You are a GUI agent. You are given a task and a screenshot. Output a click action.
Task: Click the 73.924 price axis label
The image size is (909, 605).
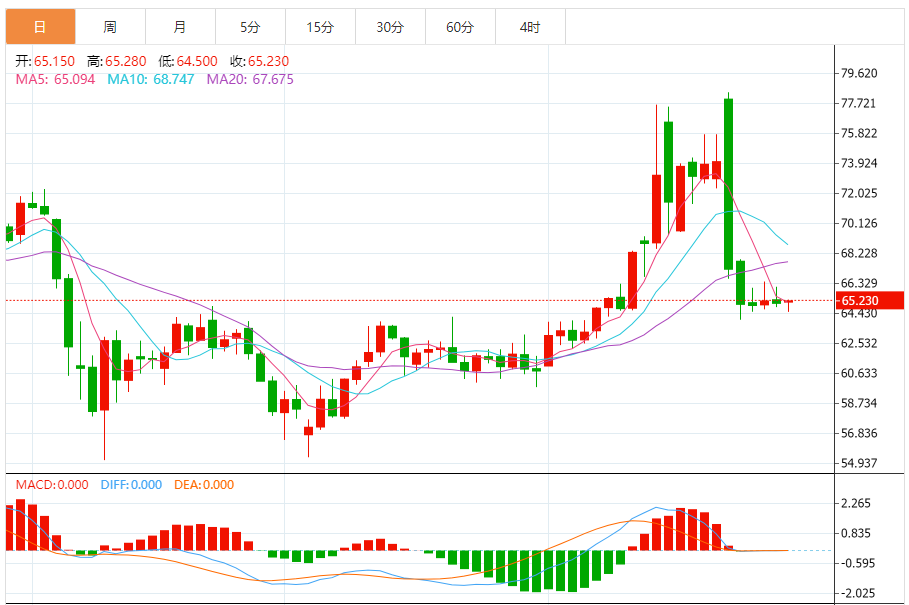click(x=859, y=163)
